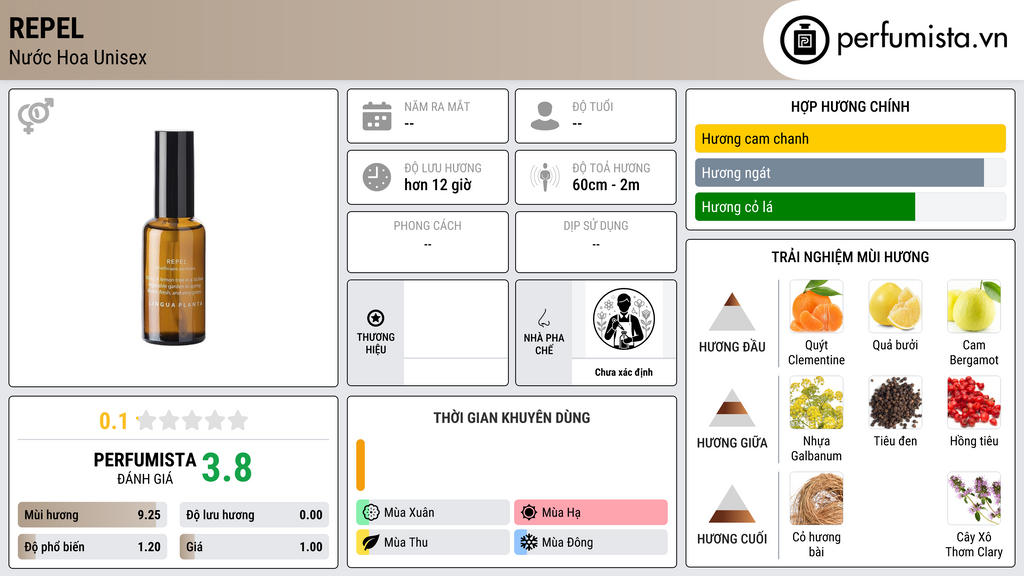
Task: Click the Hương cỏ lá accord bar
Action: point(850,207)
